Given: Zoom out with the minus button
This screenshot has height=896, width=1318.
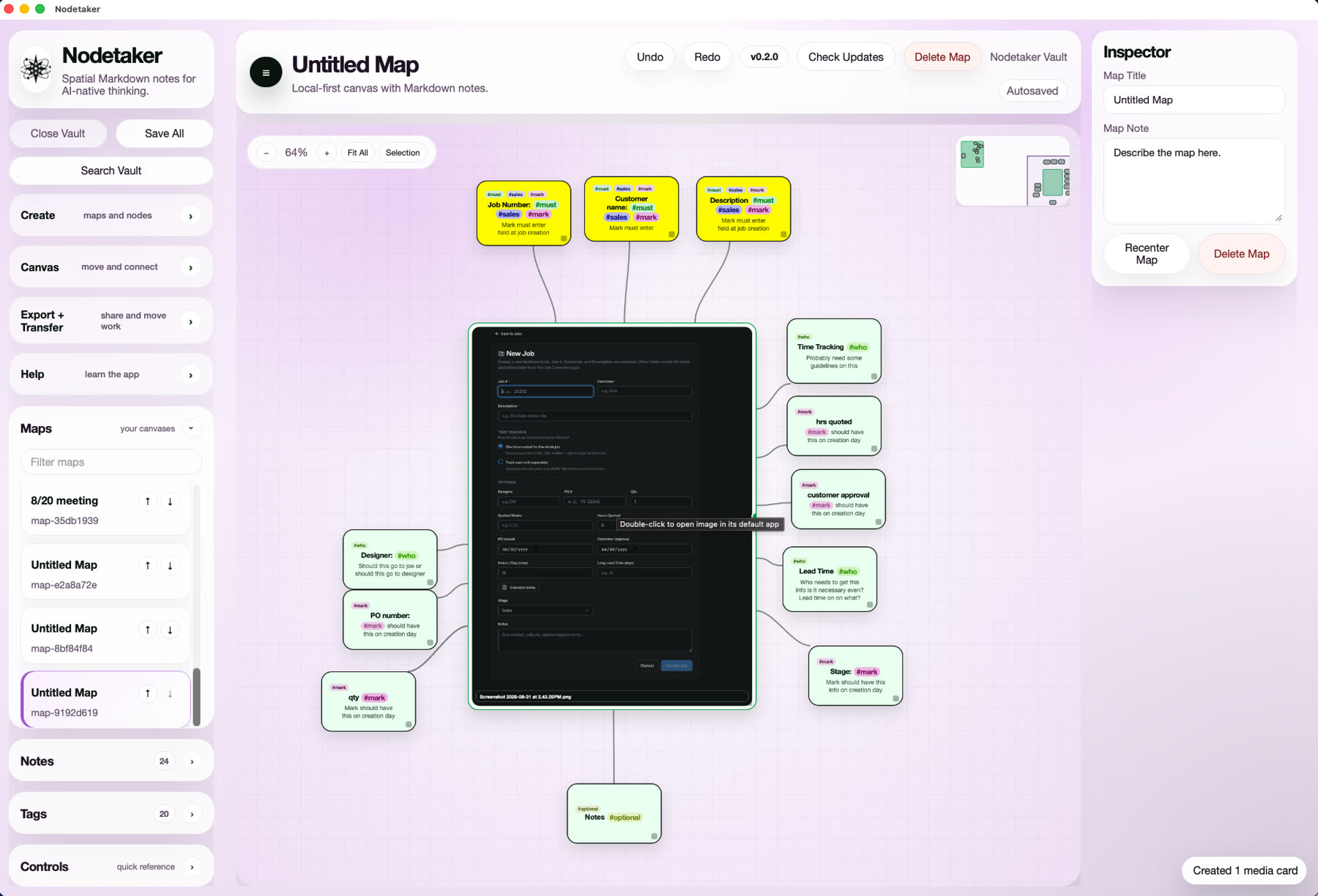Looking at the screenshot, I should coord(267,153).
